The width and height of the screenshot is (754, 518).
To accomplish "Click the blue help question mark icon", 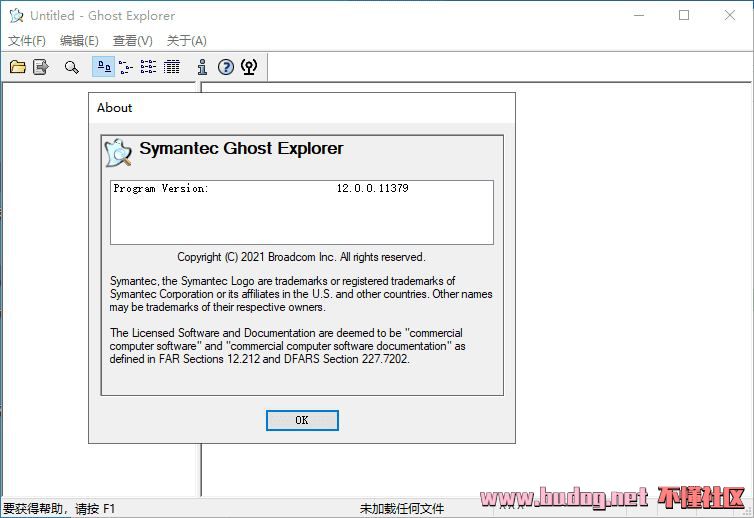I will click(x=226, y=67).
